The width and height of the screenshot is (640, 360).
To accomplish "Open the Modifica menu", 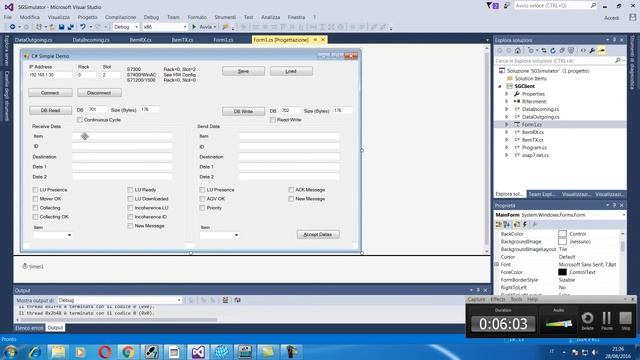I will tap(29, 17).
